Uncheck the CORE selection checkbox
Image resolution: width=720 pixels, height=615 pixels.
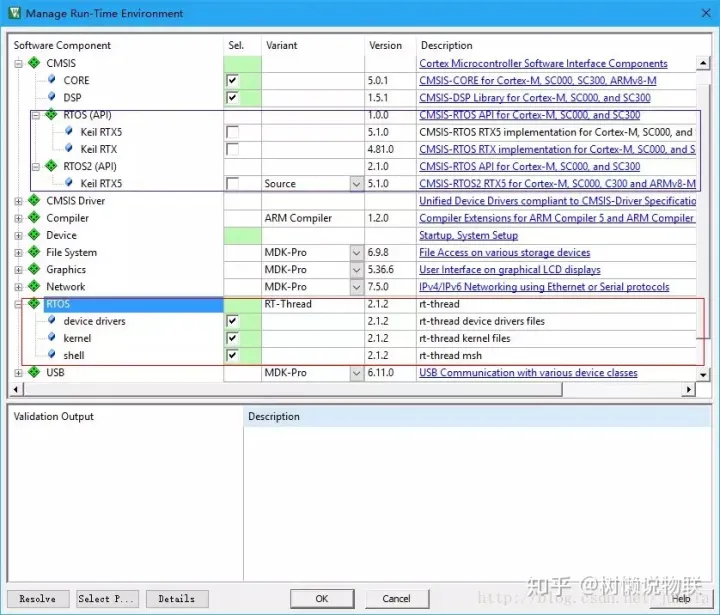coord(232,81)
